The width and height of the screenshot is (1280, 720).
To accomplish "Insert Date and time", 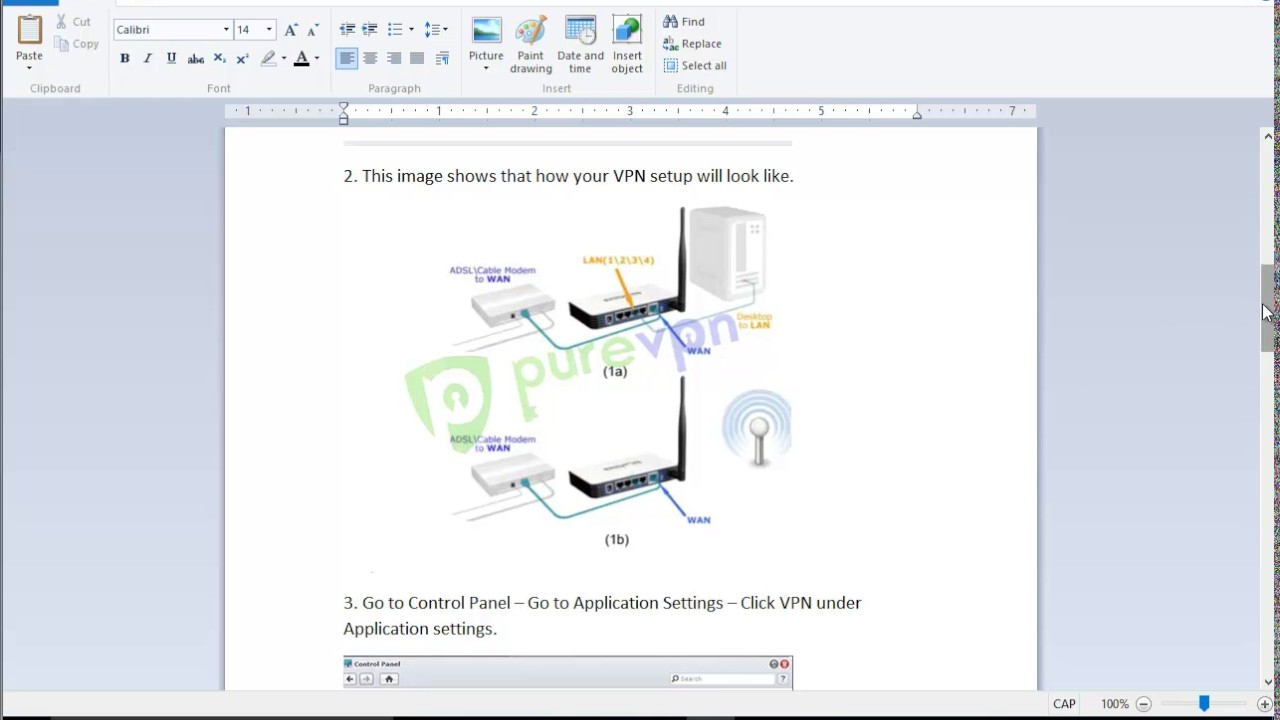I will click(x=580, y=45).
